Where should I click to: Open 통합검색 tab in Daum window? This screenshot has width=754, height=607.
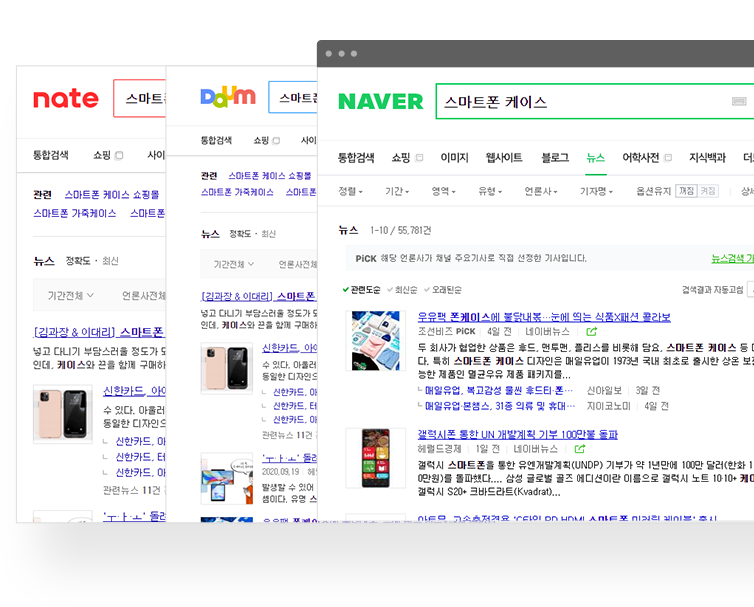[x=216, y=140]
